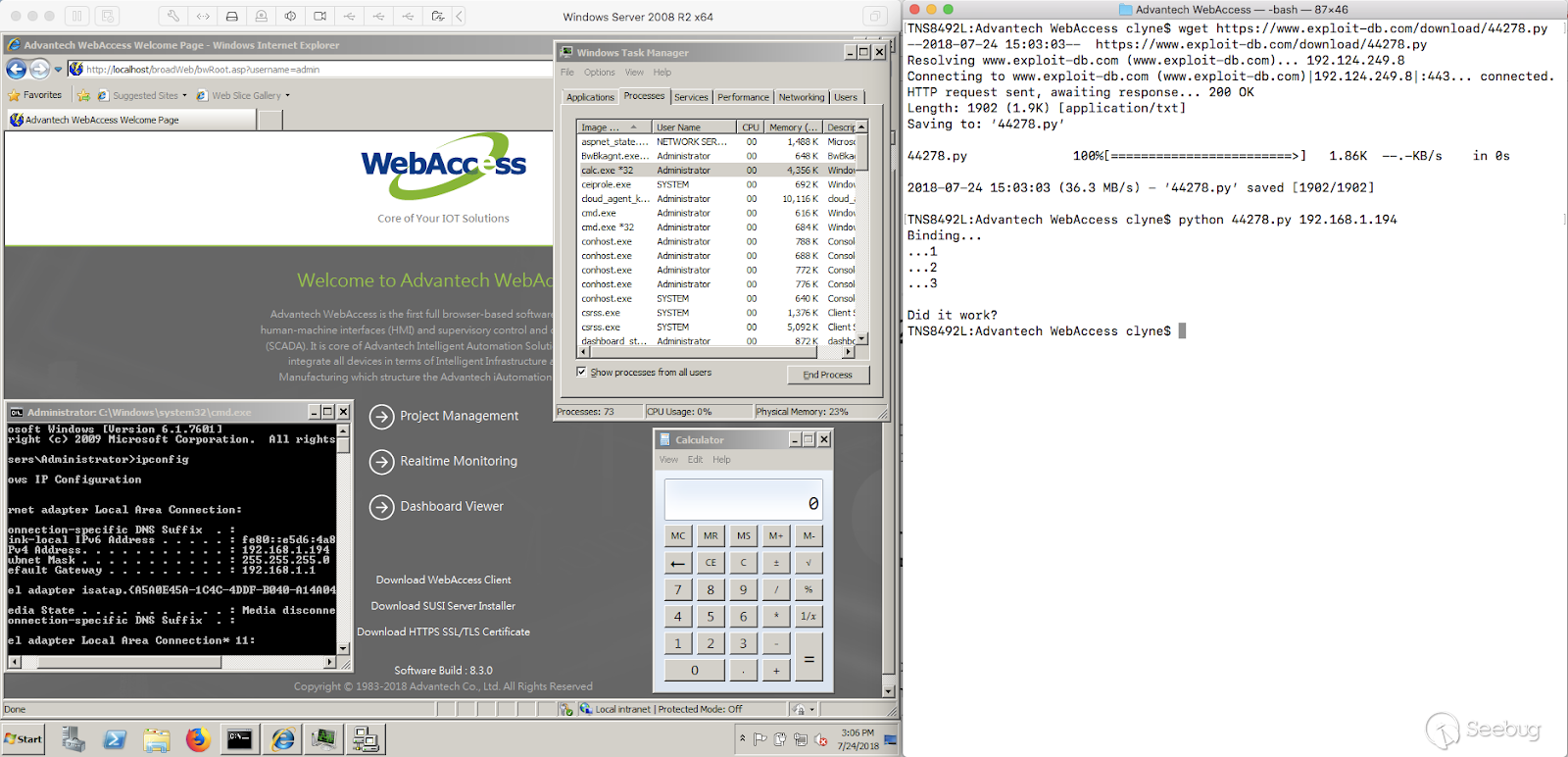1568x757 pixels.
Task: Open Server Manager taskbar icon
Action: click(x=73, y=739)
